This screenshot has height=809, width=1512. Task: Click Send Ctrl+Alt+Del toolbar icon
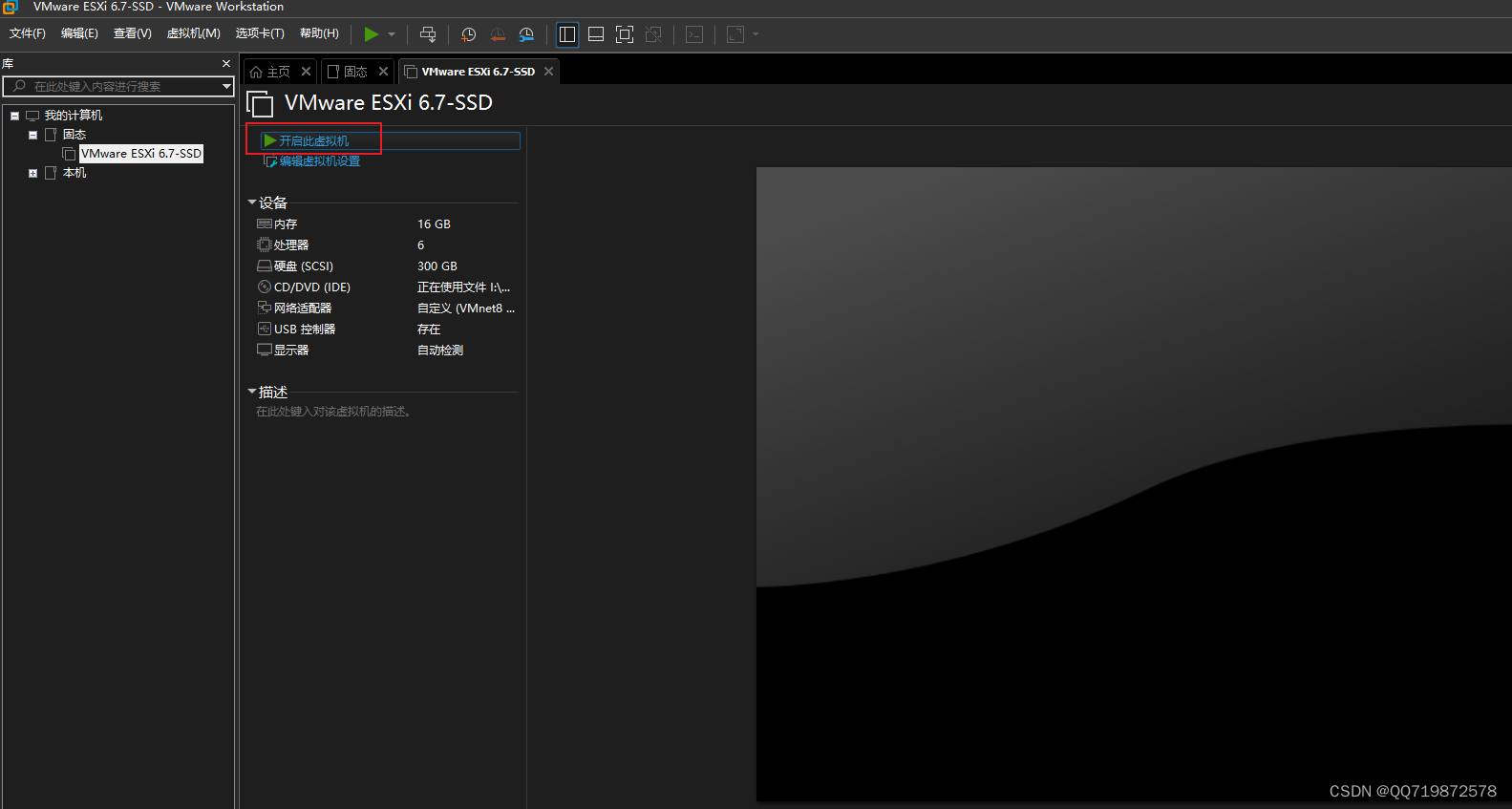pyautogui.click(x=428, y=34)
